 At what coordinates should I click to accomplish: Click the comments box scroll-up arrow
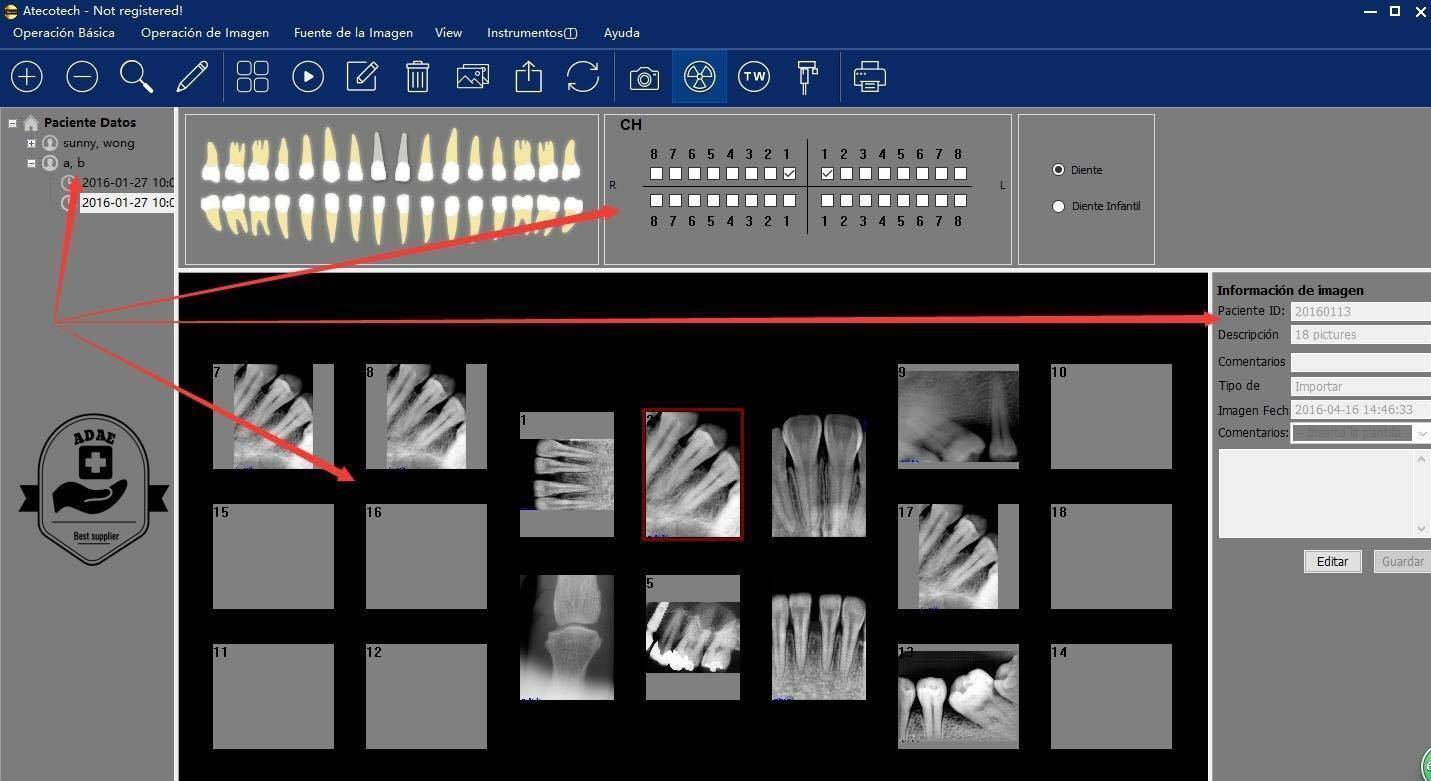(x=1421, y=459)
